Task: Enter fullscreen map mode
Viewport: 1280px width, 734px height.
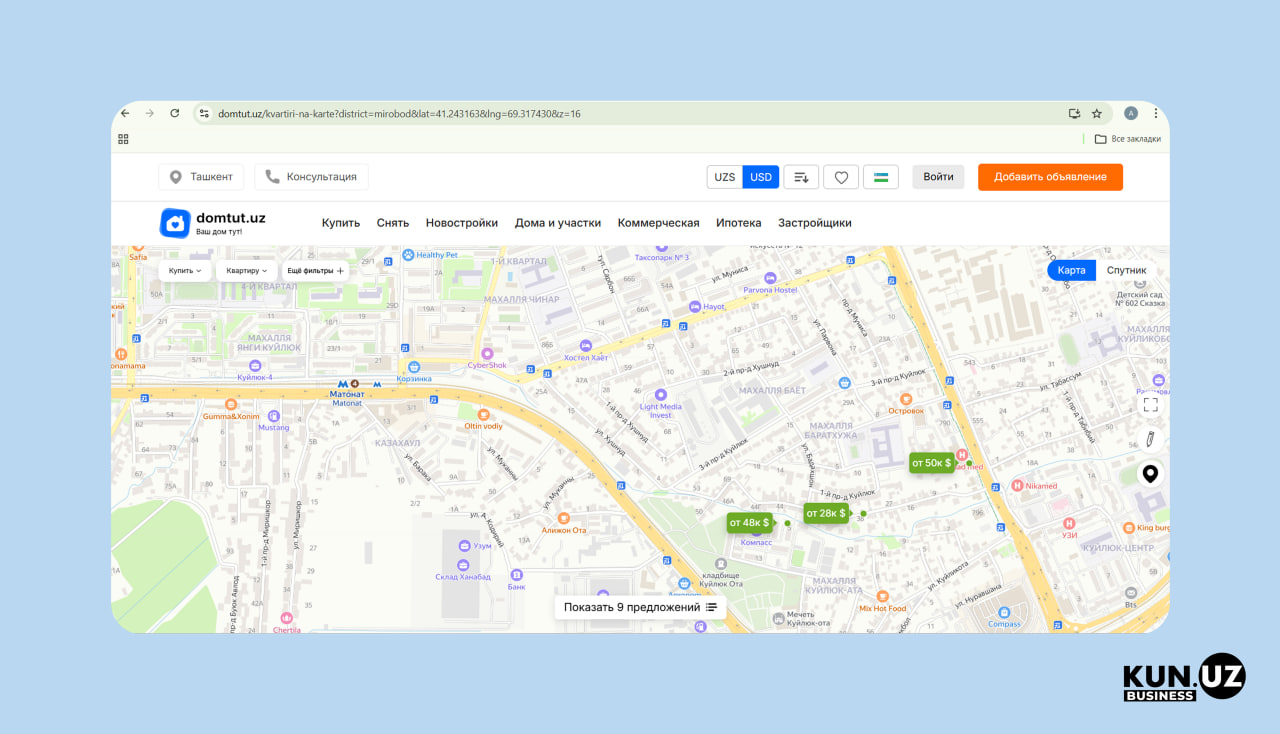Action: click(1150, 405)
